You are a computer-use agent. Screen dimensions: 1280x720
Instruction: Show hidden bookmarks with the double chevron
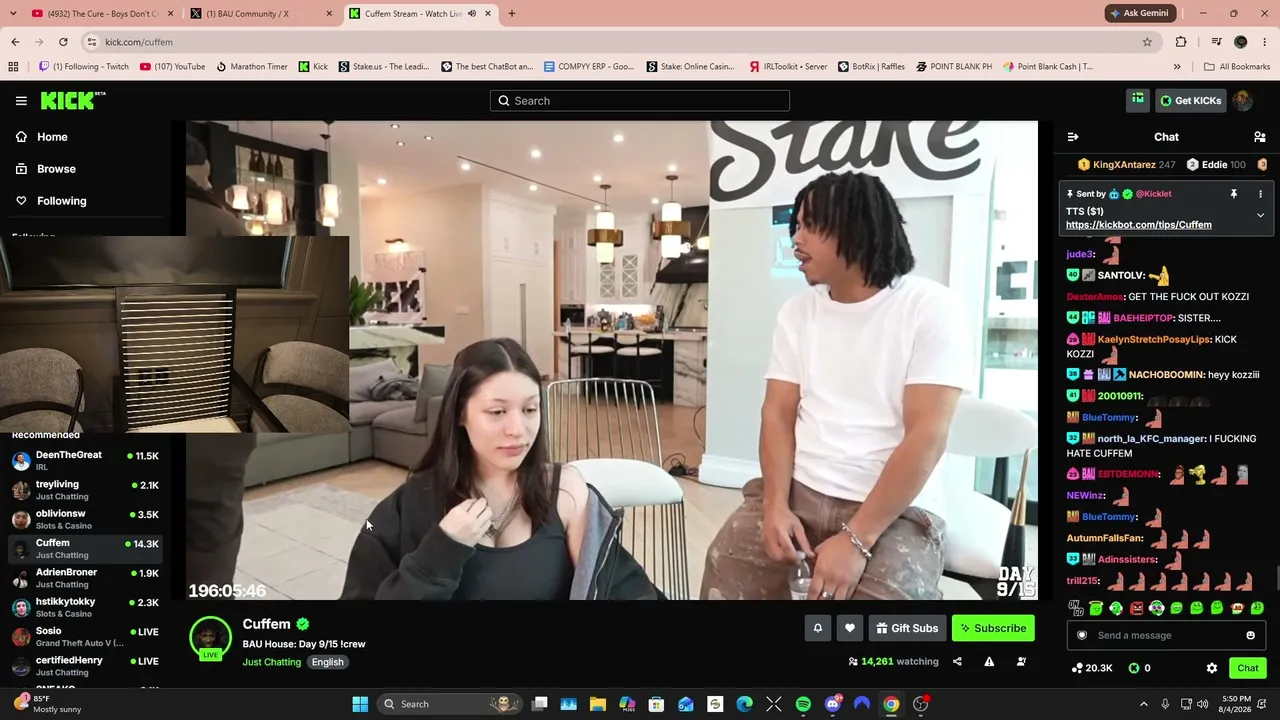click(1177, 67)
